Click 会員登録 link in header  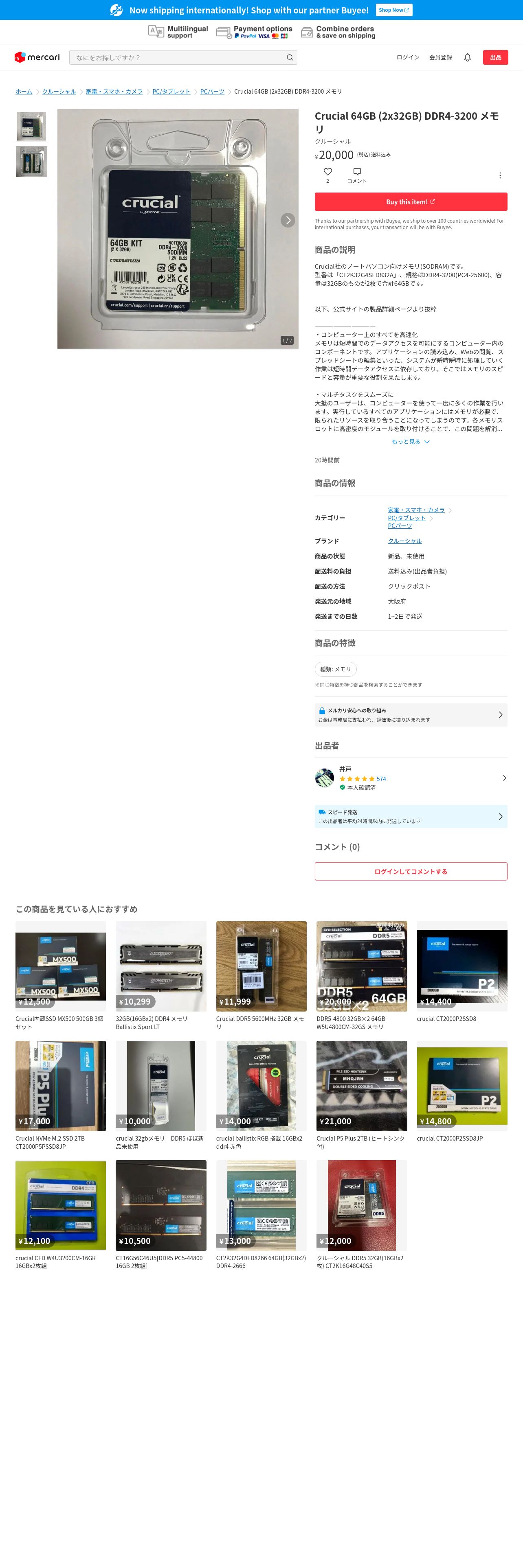click(x=441, y=57)
